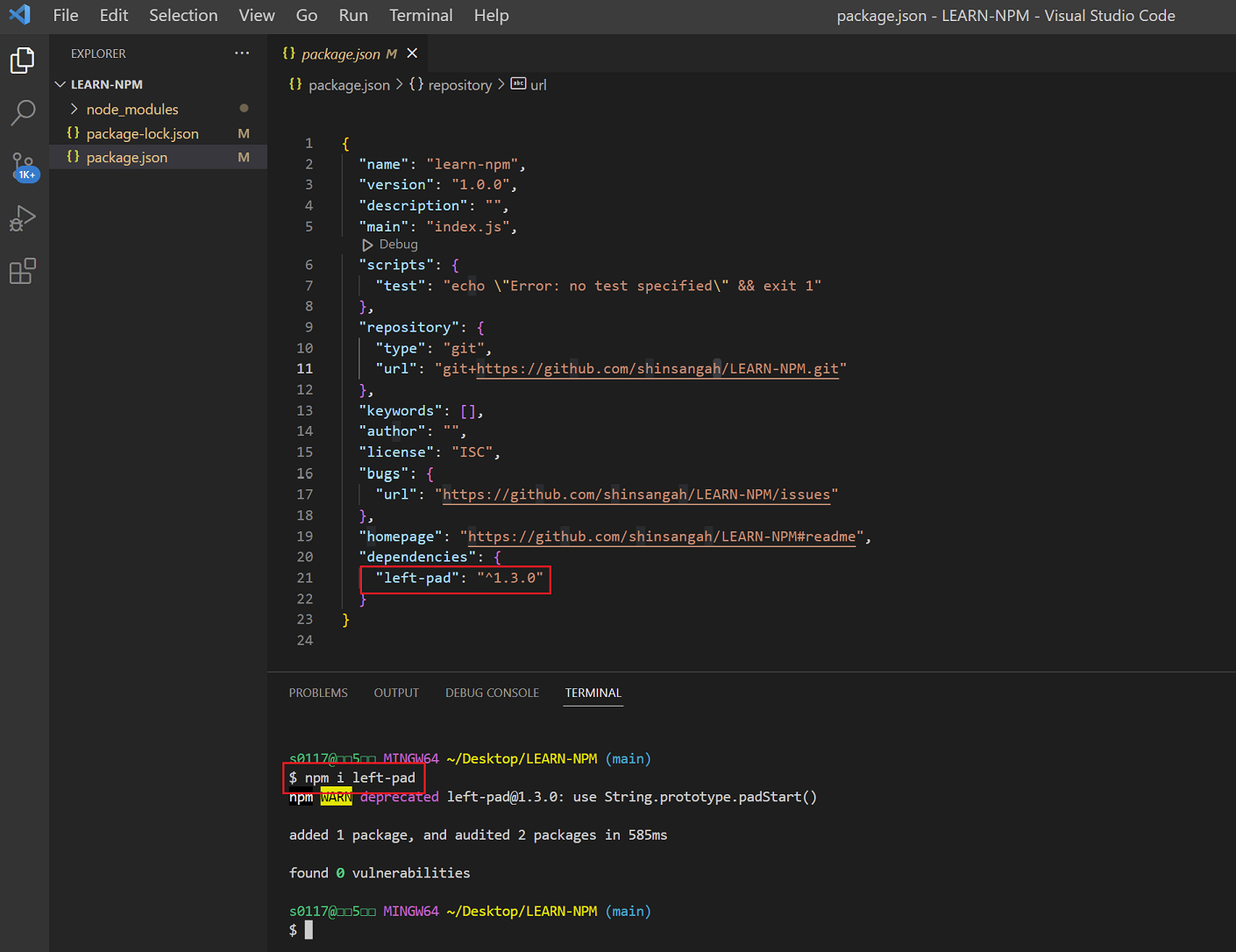Open the View menu
The height and width of the screenshot is (952, 1236).
click(257, 15)
